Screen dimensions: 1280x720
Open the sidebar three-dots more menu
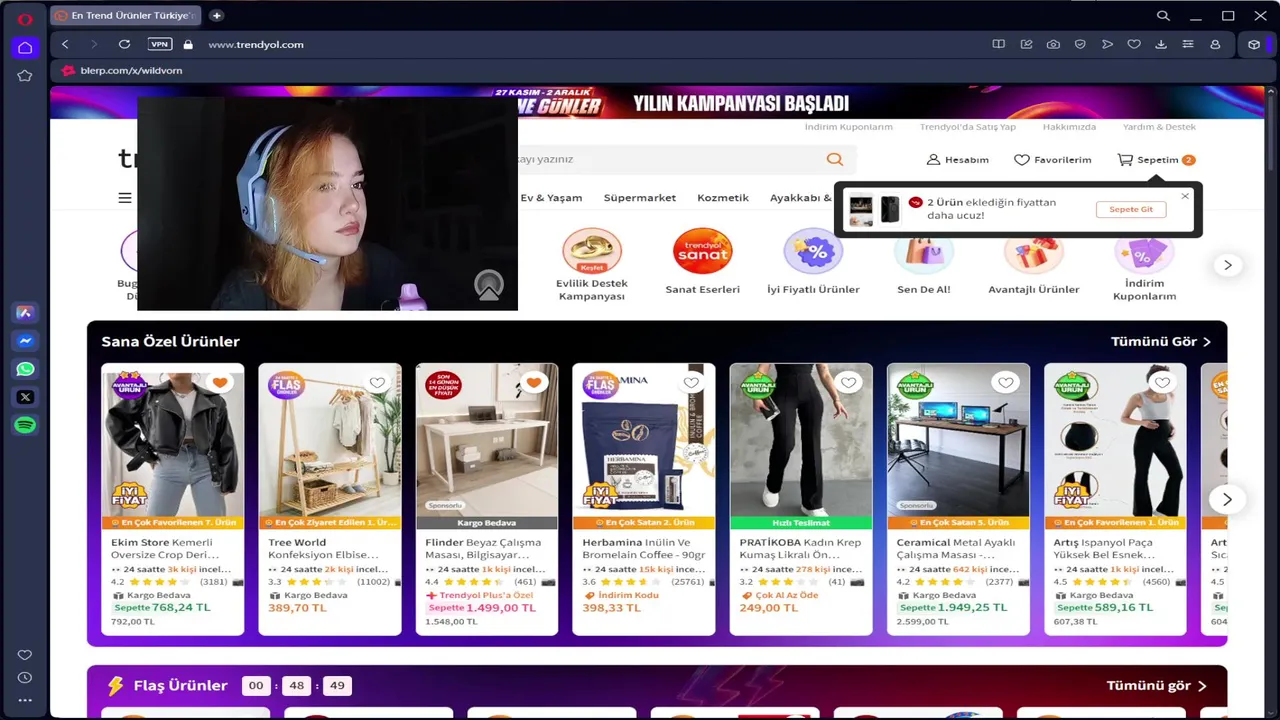[x=25, y=701]
